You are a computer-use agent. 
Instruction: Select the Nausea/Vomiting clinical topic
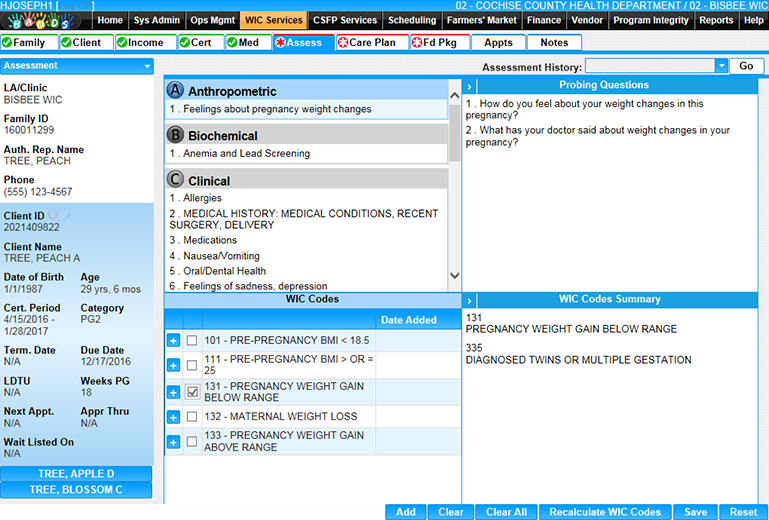[209, 256]
